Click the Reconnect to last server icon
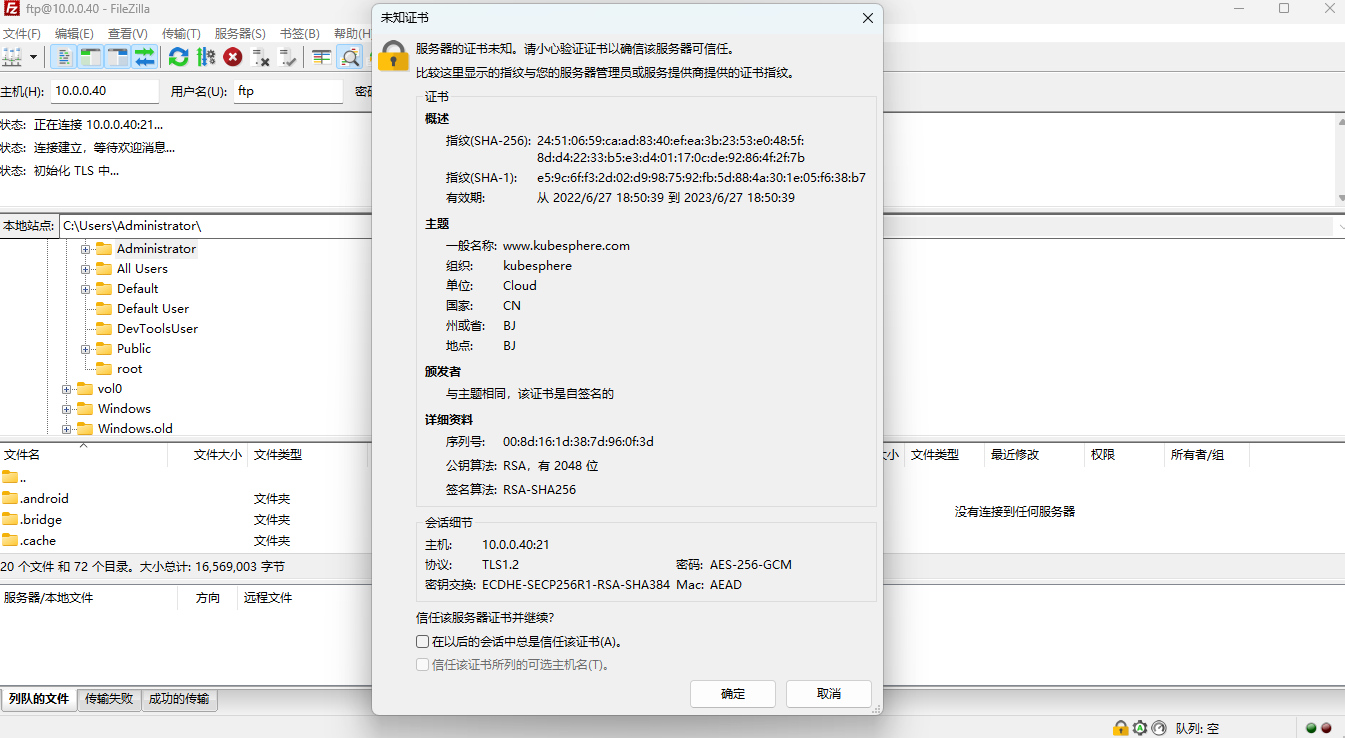The height and width of the screenshot is (738, 1345). [288, 57]
